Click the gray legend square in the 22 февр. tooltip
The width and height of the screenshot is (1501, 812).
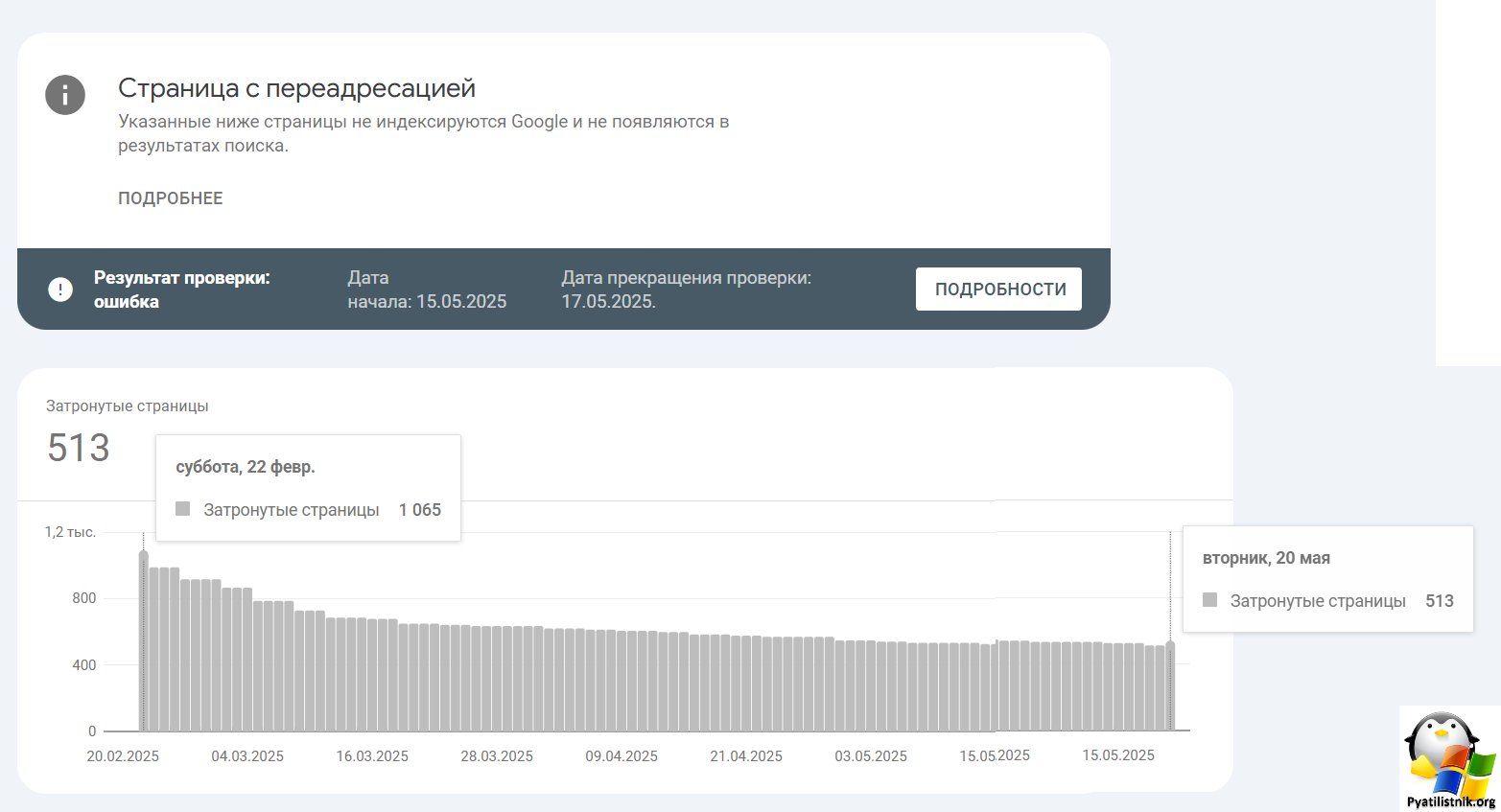183,509
